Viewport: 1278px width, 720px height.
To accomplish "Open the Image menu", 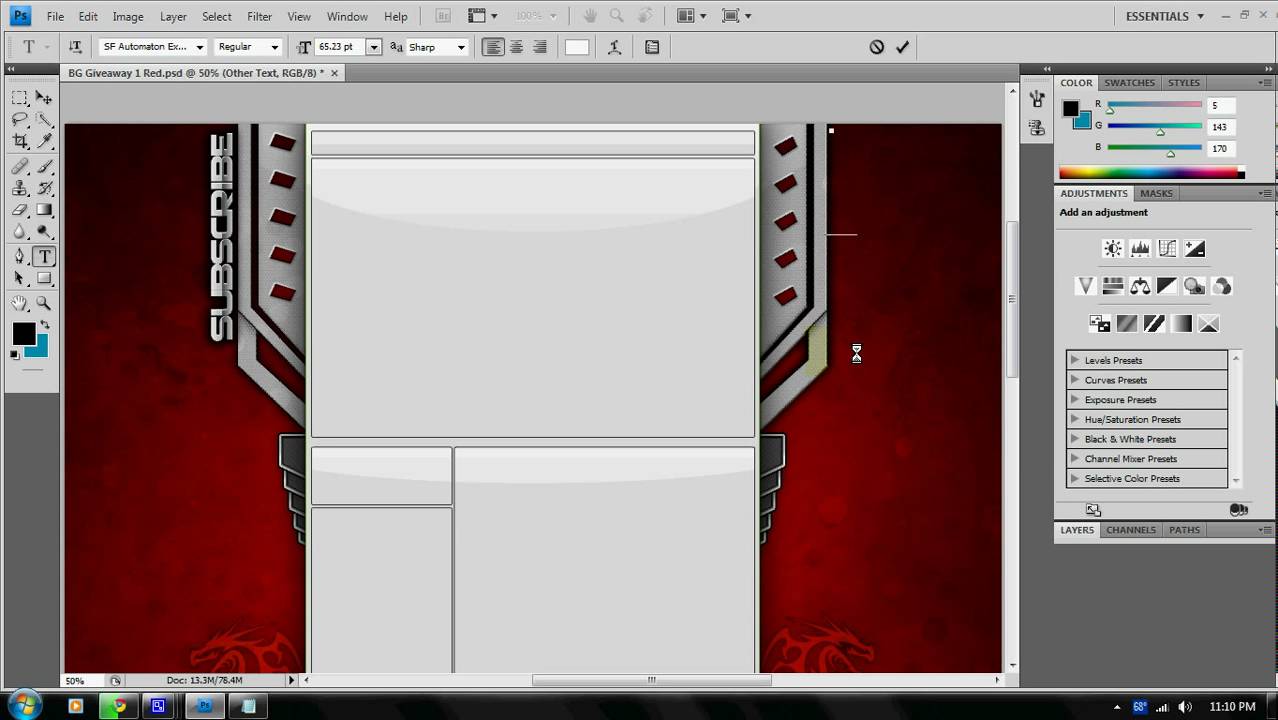I will (x=128, y=16).
